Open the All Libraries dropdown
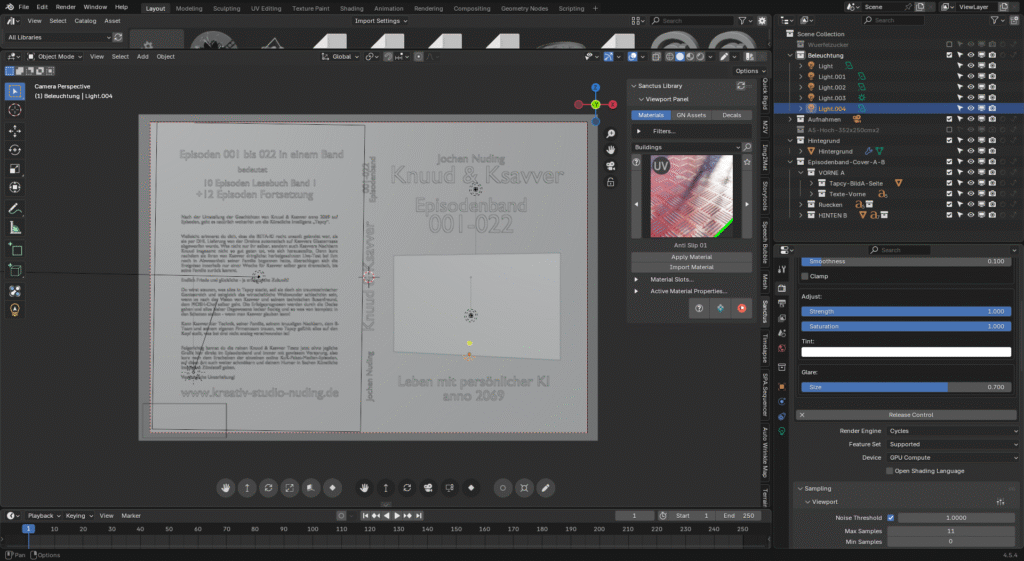The width and height of the screenshot is (1024, 561). [59, 37]
